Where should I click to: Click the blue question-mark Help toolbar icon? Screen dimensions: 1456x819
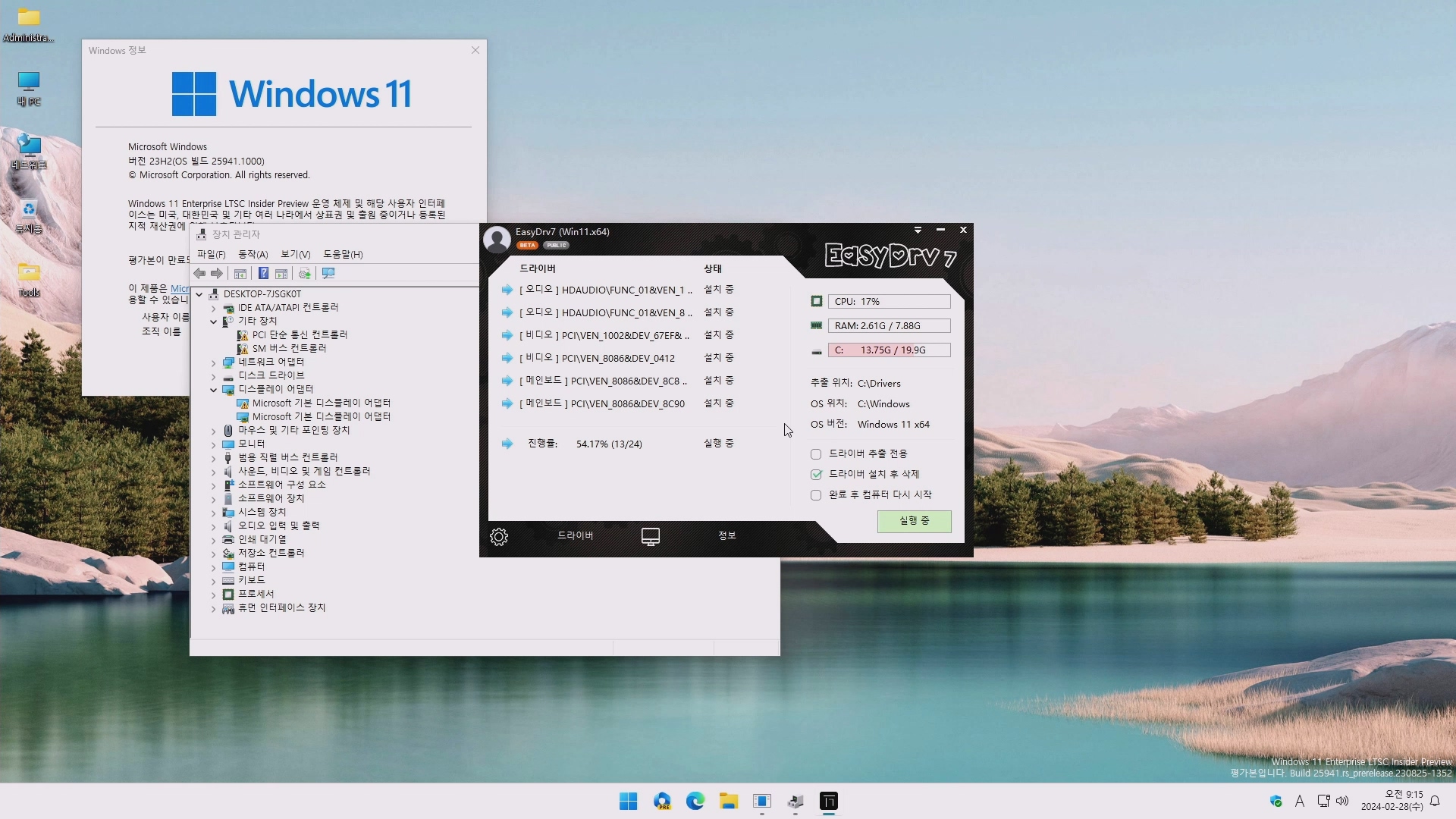click(263, 274)
